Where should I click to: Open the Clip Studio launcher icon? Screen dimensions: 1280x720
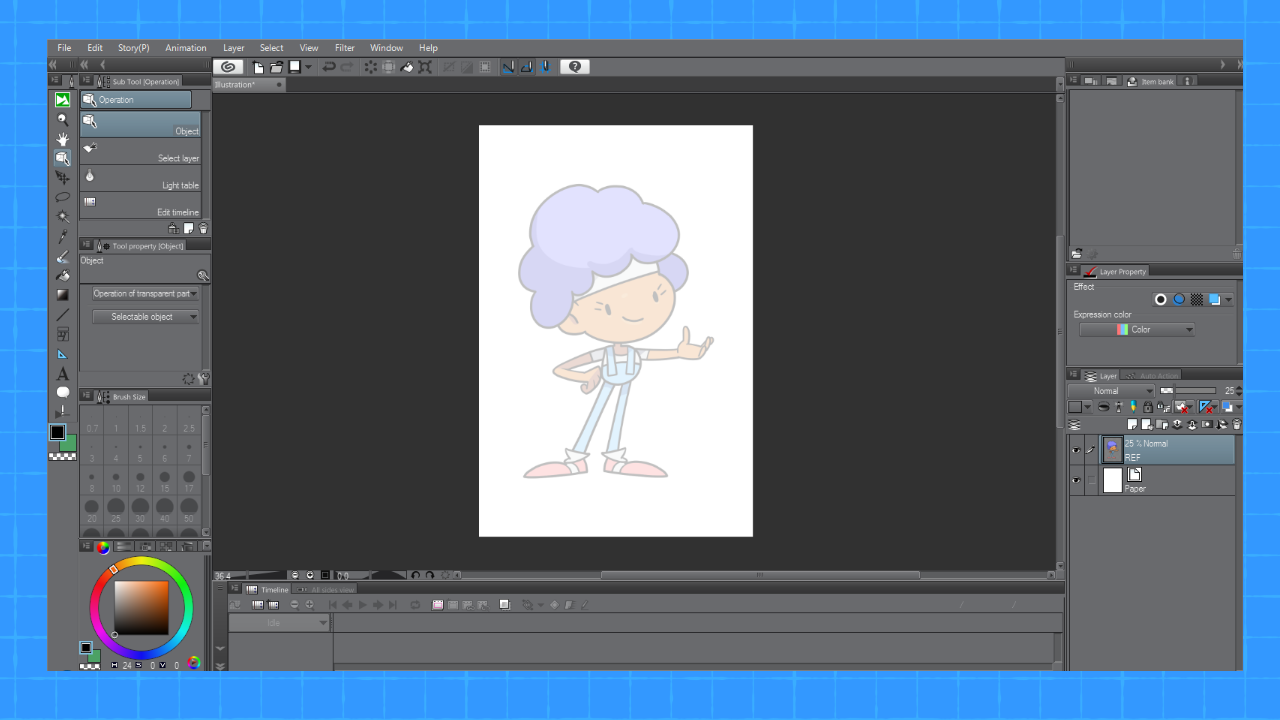tap(228, 67)
